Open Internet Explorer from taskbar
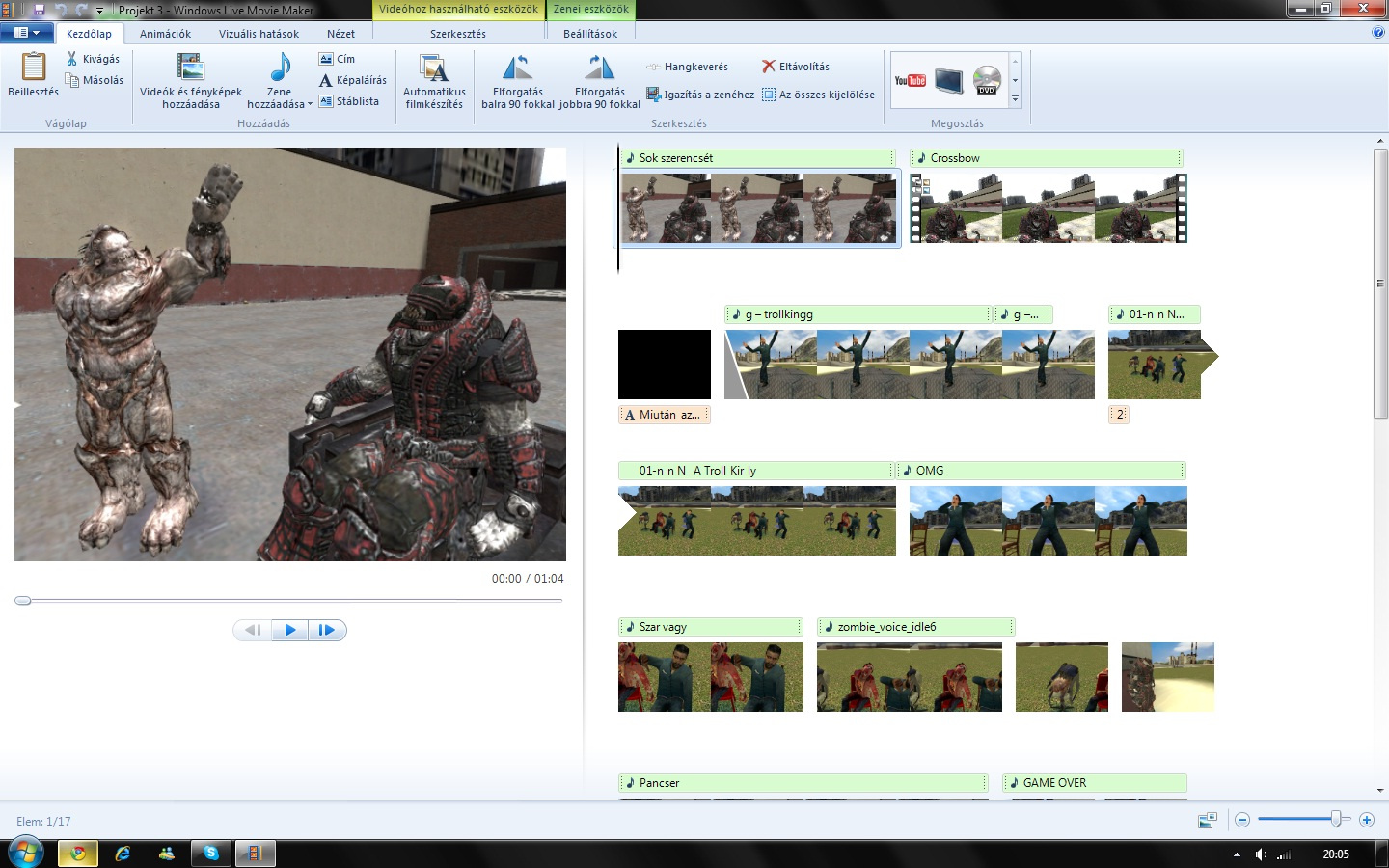 (x=123, y=854)
